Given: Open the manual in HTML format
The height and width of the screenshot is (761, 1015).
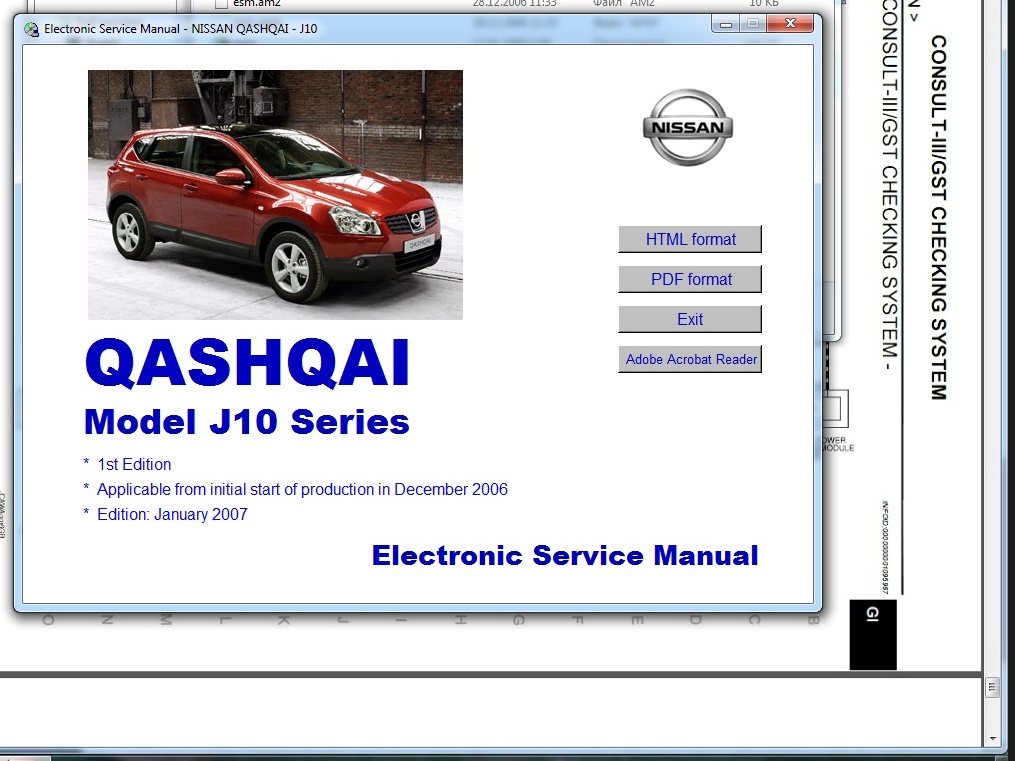Looking at the screenshot, I should 690,239.
